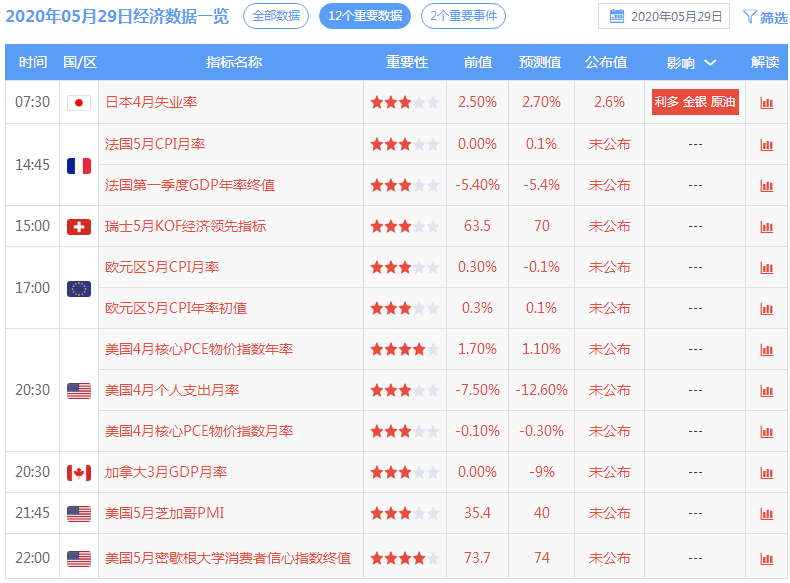
Task: Expand the 影响 column dropdown arrow
Action: pos(710,63)
